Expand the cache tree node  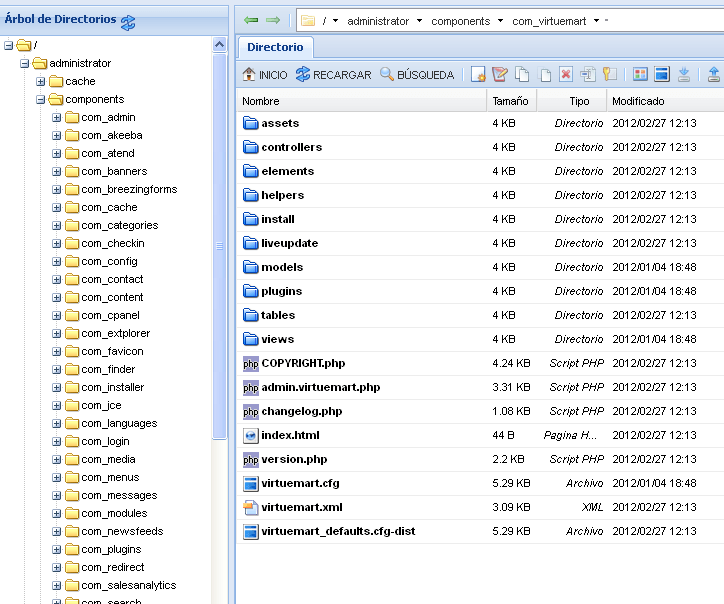coord(41,81)
